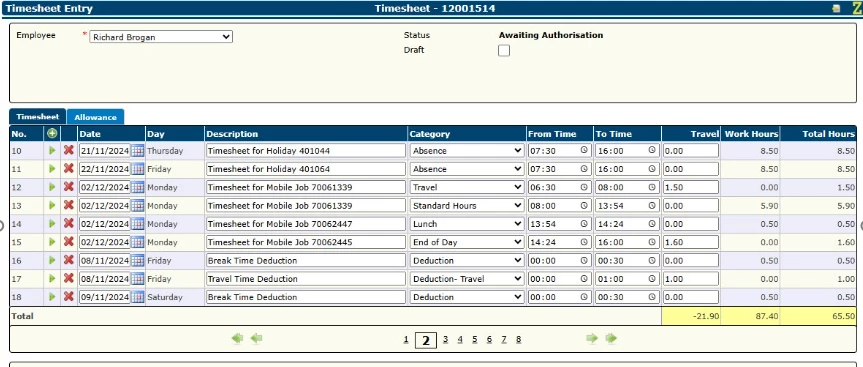
Task: Click the Total Hours column header
Action: coord(828,134)
